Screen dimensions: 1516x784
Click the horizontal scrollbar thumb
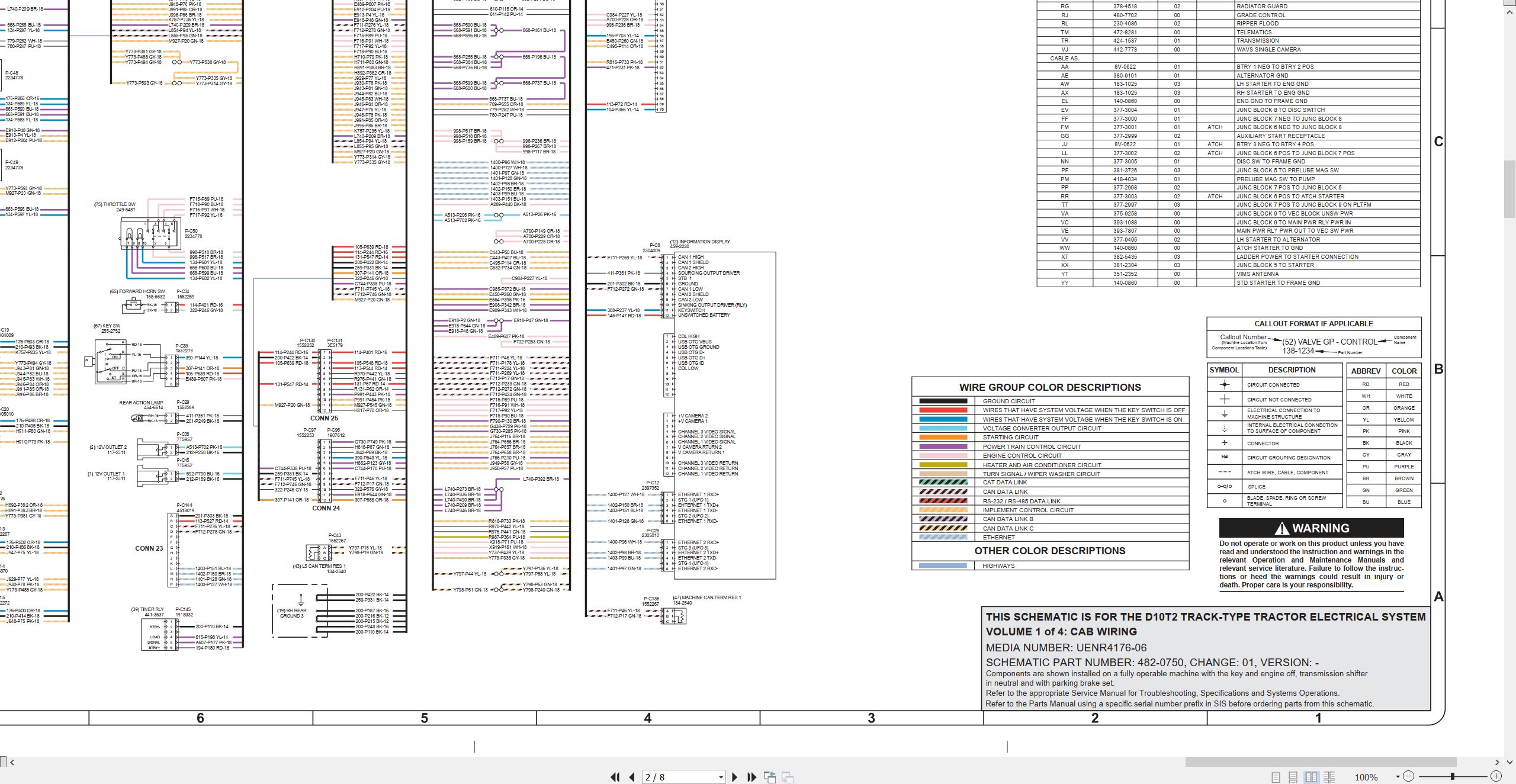pos(1321,762)
